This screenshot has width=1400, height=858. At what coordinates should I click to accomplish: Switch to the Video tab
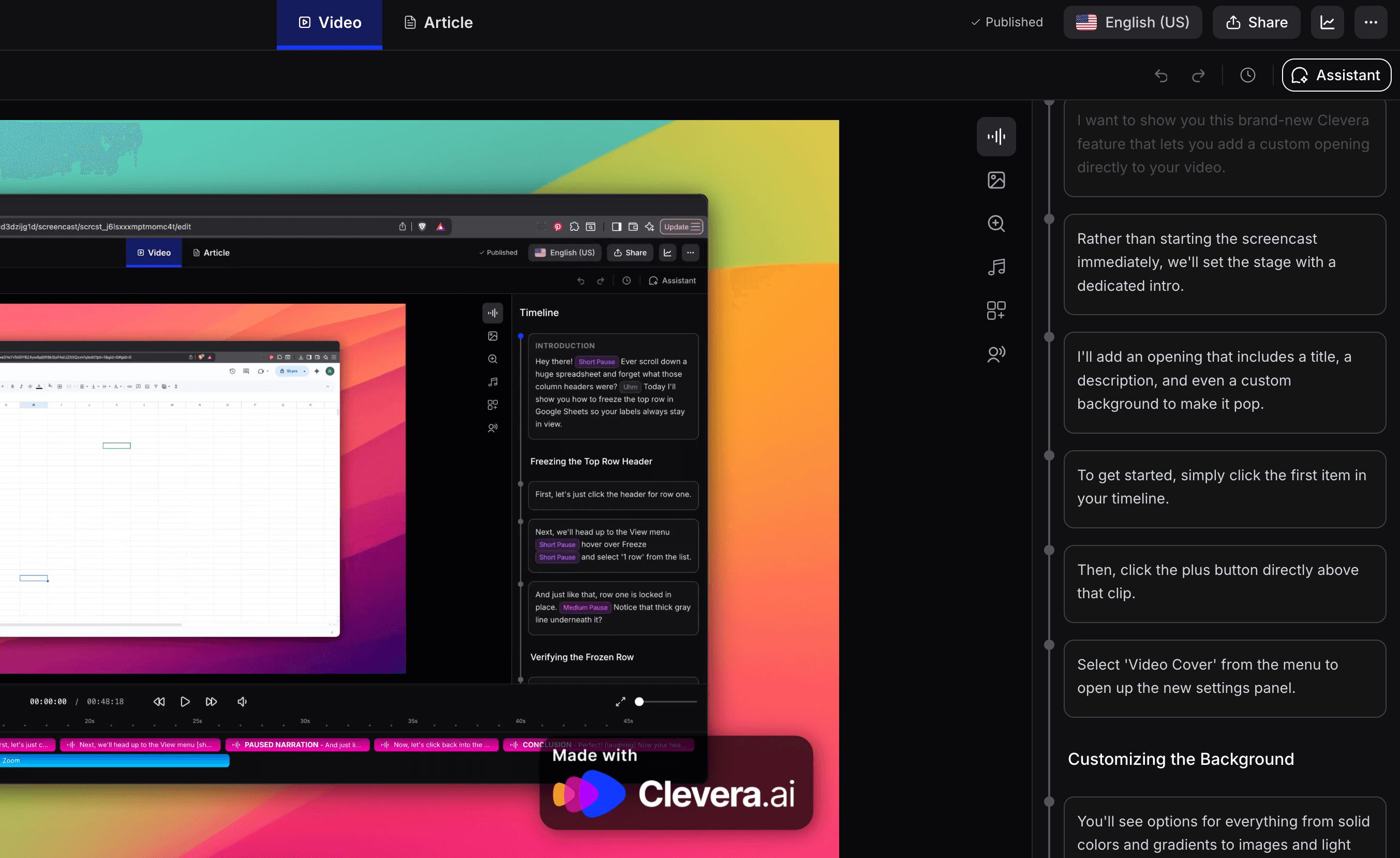[x=330, y=22]
